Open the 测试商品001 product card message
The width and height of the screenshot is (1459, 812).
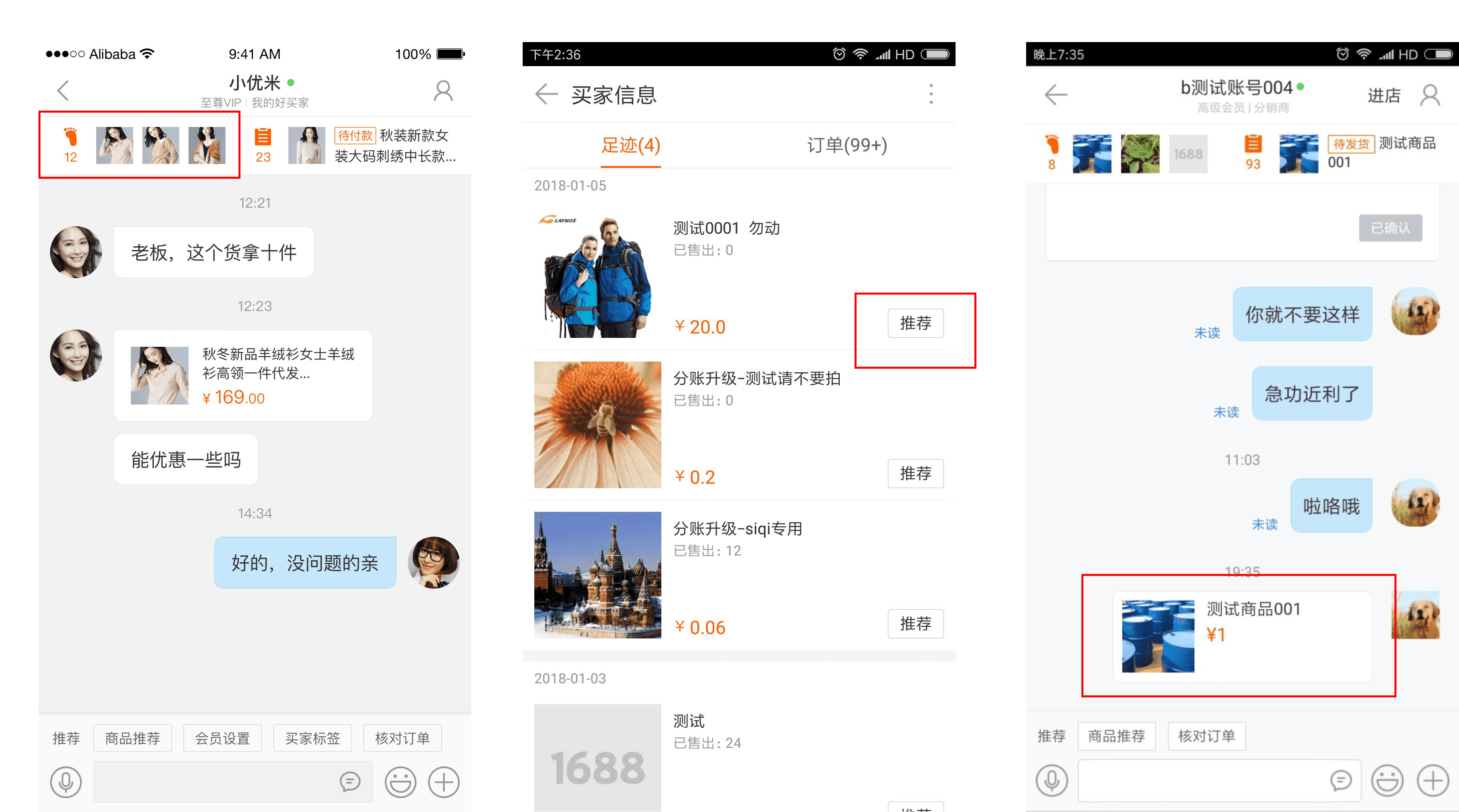tap(1241, 635)
